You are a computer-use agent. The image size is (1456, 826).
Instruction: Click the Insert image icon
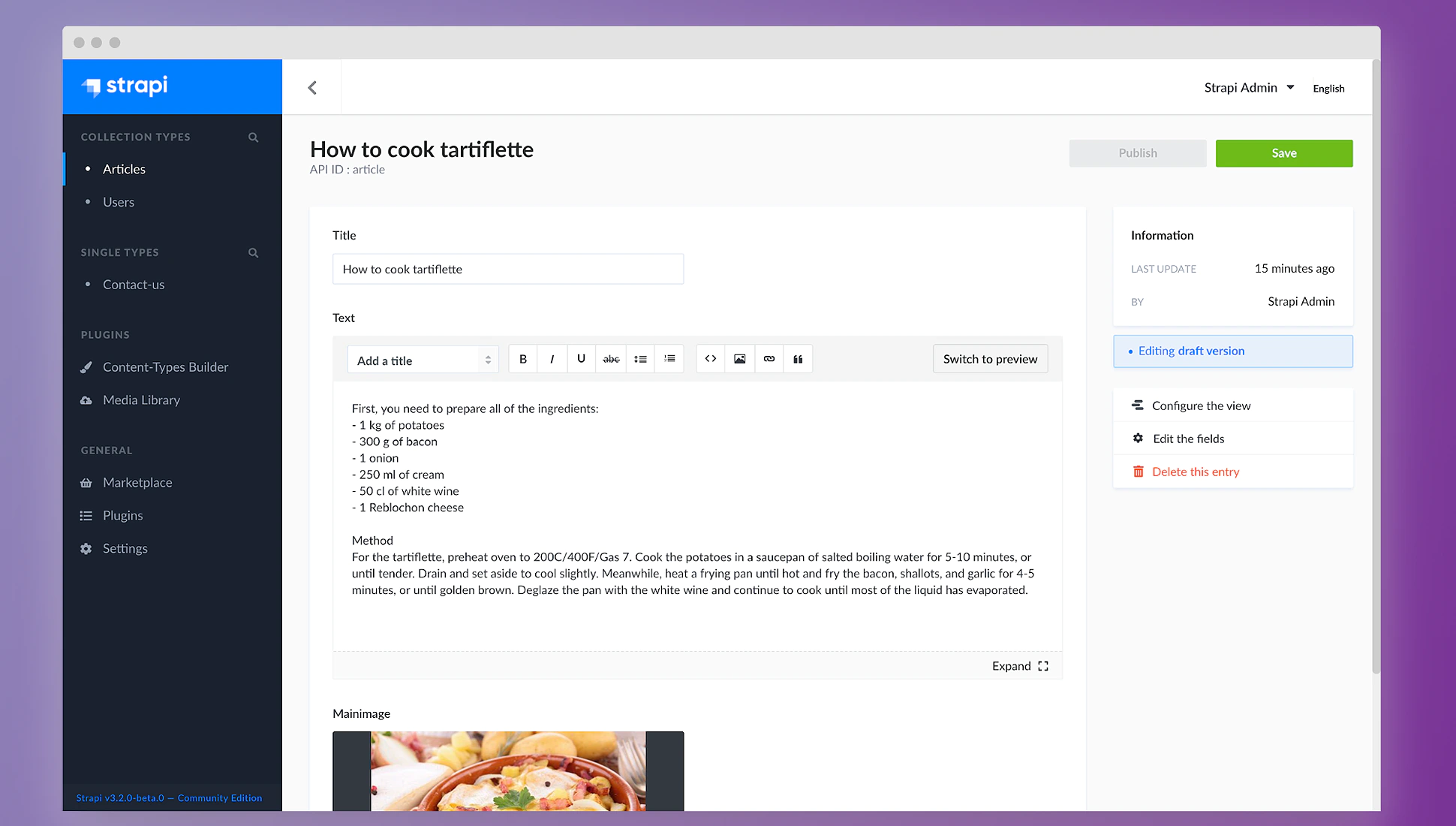pos(739,358)
